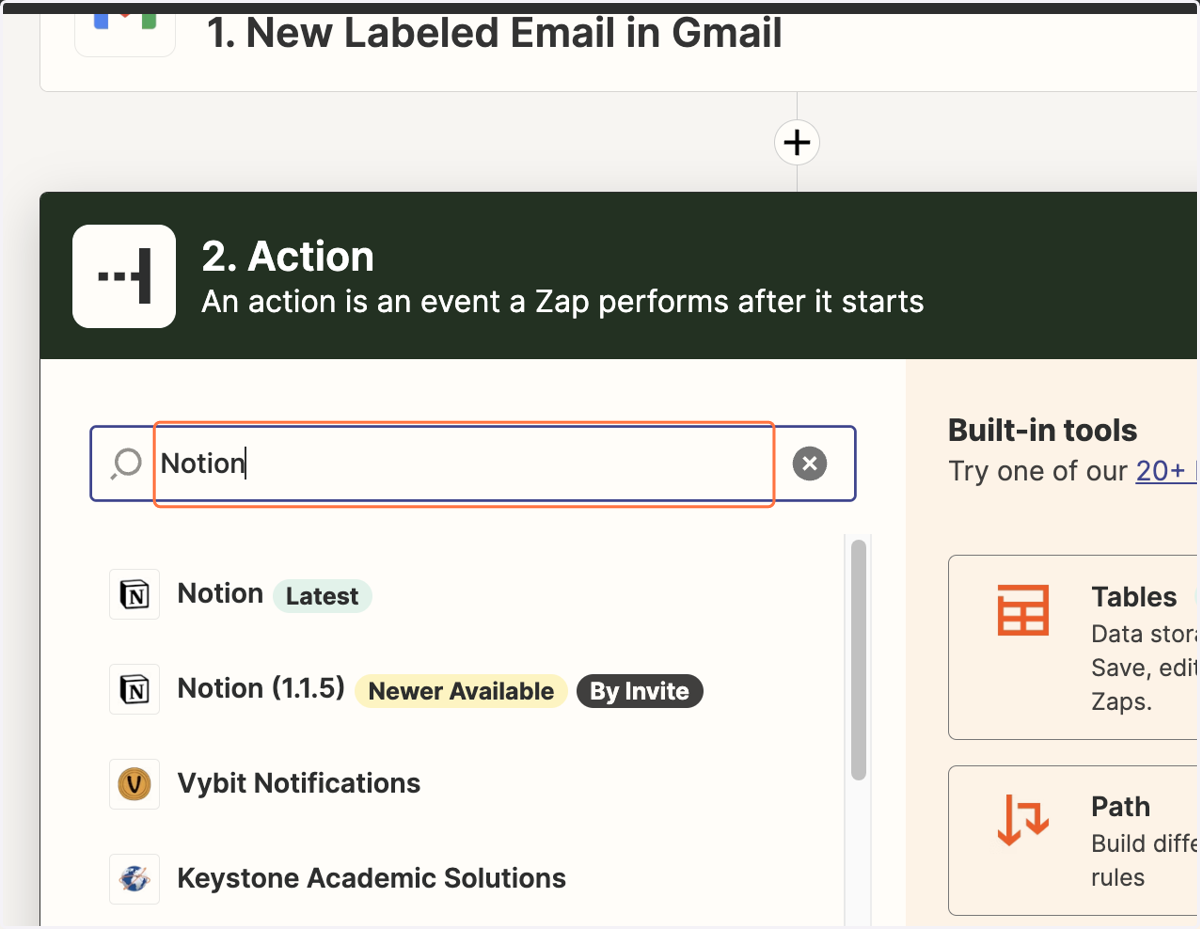
Task: Click the app results scrollbar
Action: pyautogui.click(x=858, y=660)
